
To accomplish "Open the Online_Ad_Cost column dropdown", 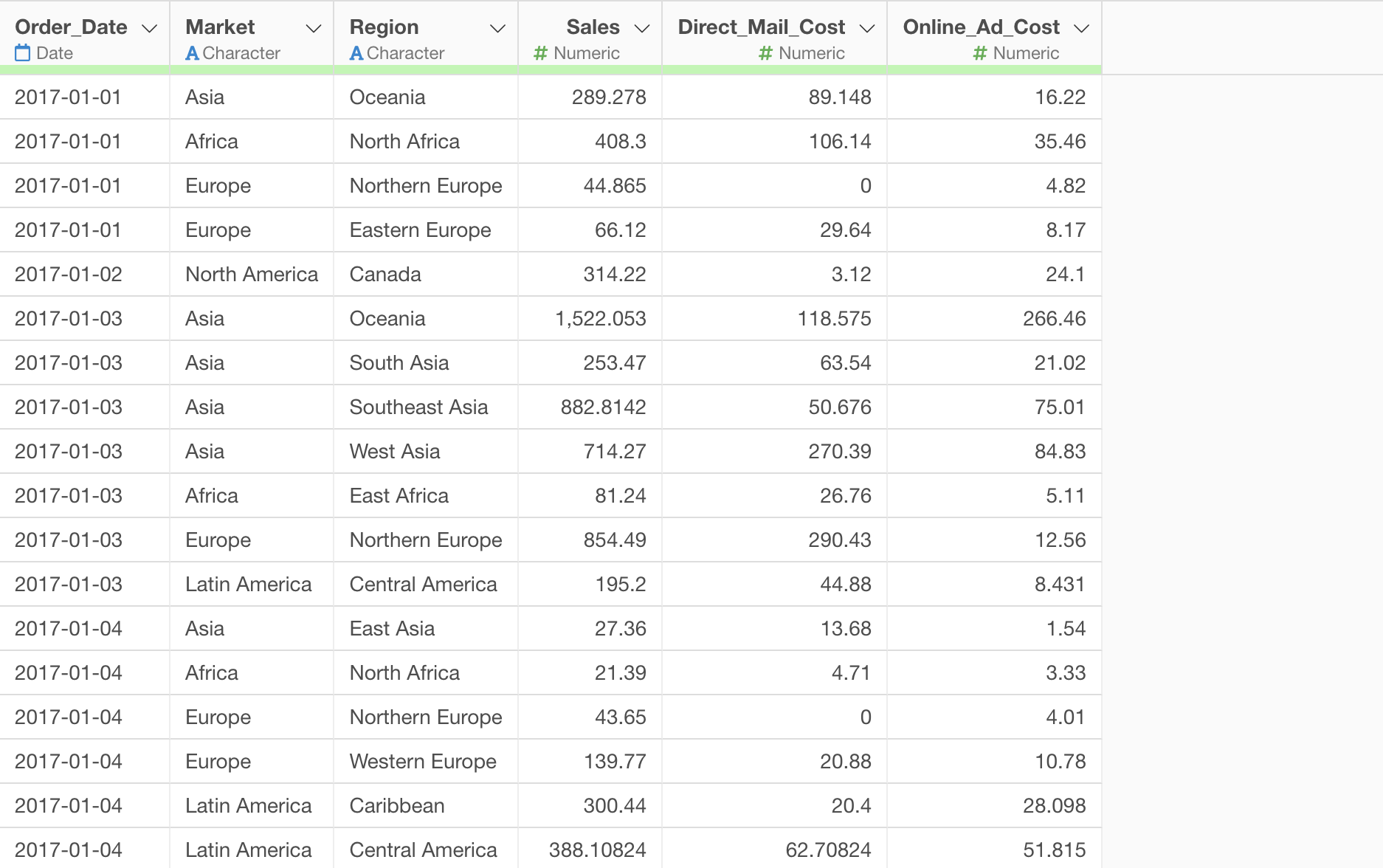I will click(1082, 28).
